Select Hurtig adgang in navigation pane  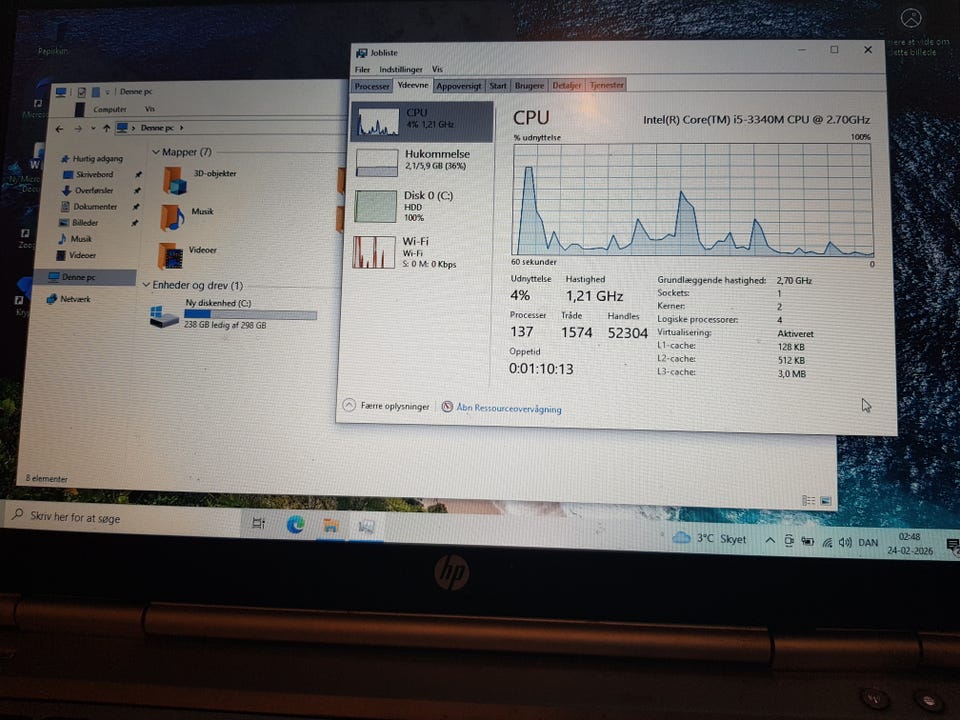[91, 159]
